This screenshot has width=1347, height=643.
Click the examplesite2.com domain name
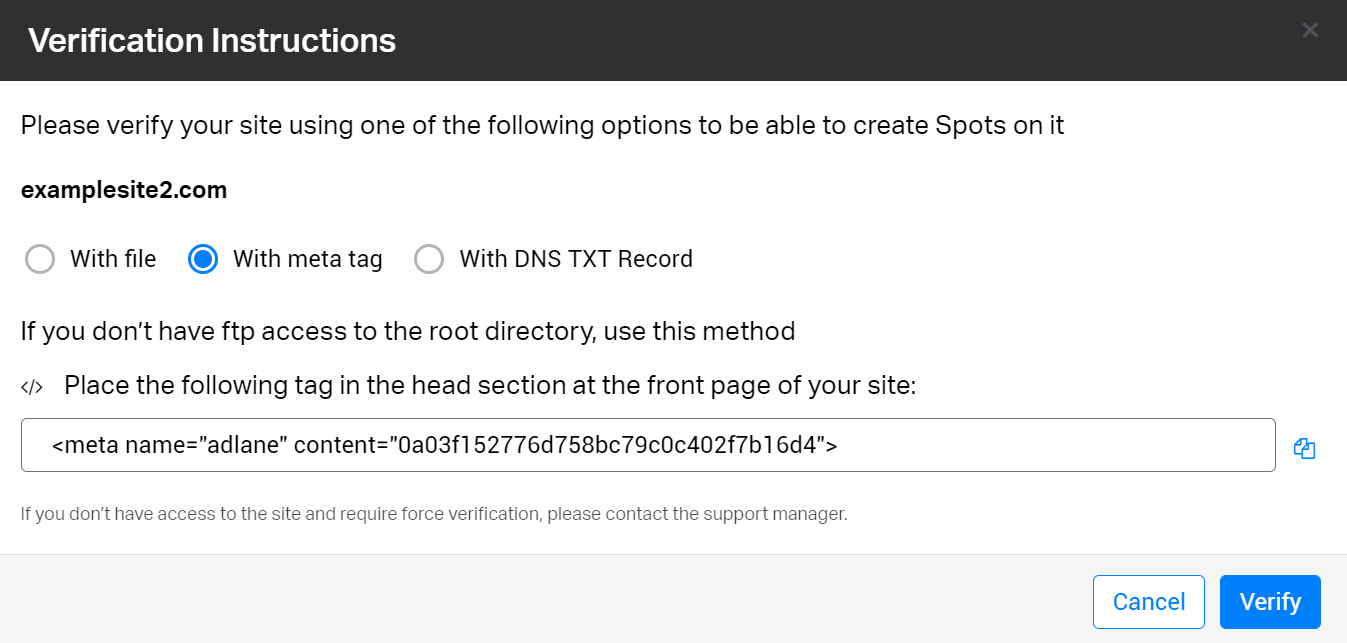pos(124,190)
